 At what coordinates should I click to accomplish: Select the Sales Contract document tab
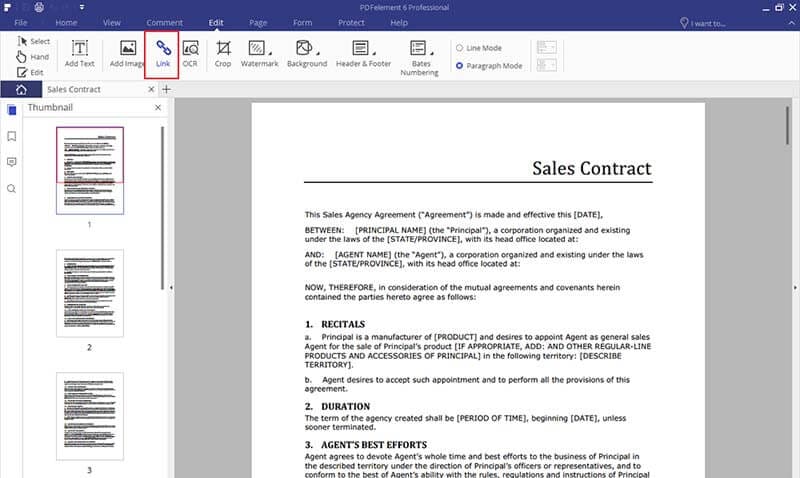coord(74,89)
